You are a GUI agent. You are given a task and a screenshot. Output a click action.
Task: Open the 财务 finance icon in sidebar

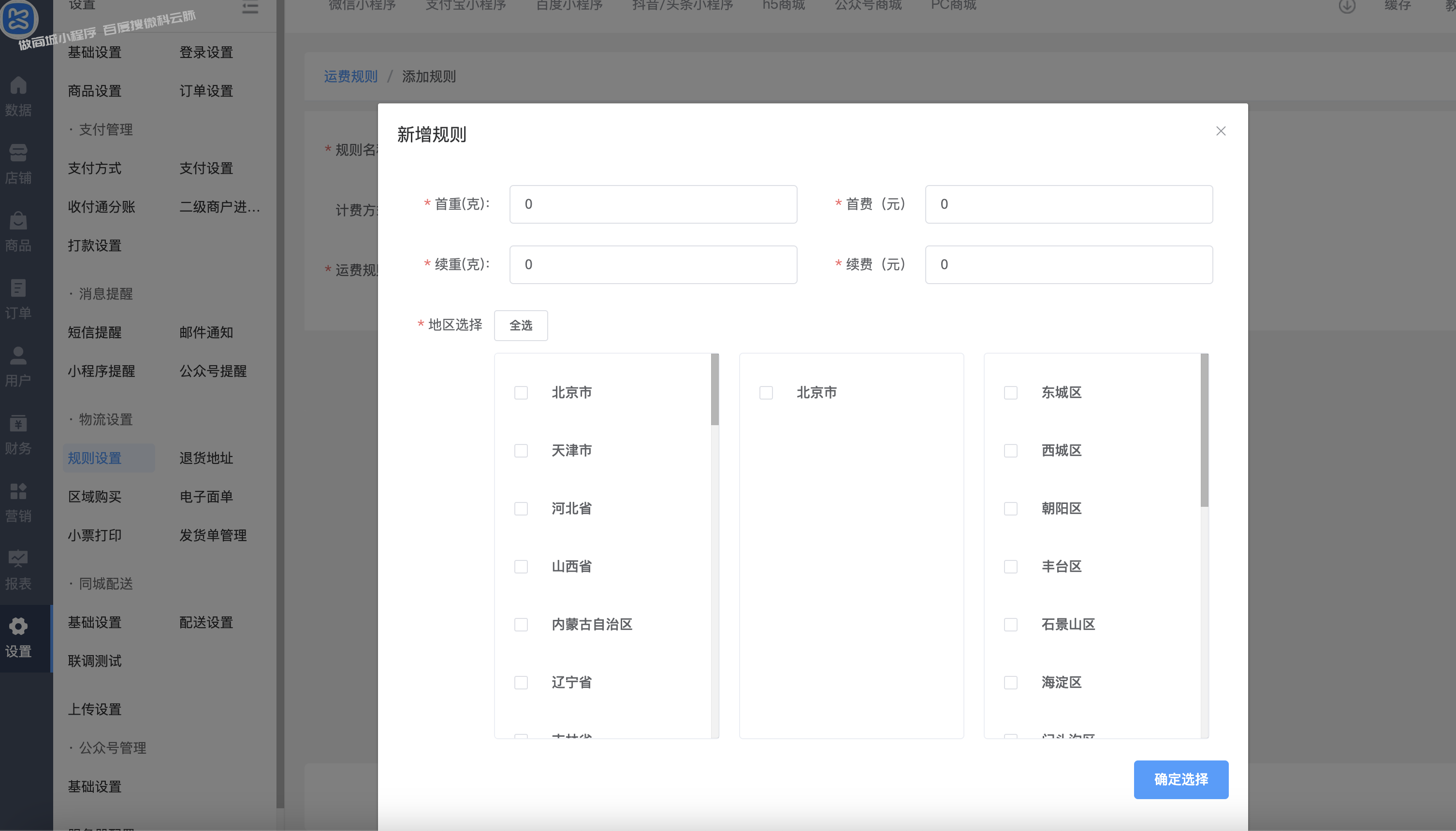point(18,424)
